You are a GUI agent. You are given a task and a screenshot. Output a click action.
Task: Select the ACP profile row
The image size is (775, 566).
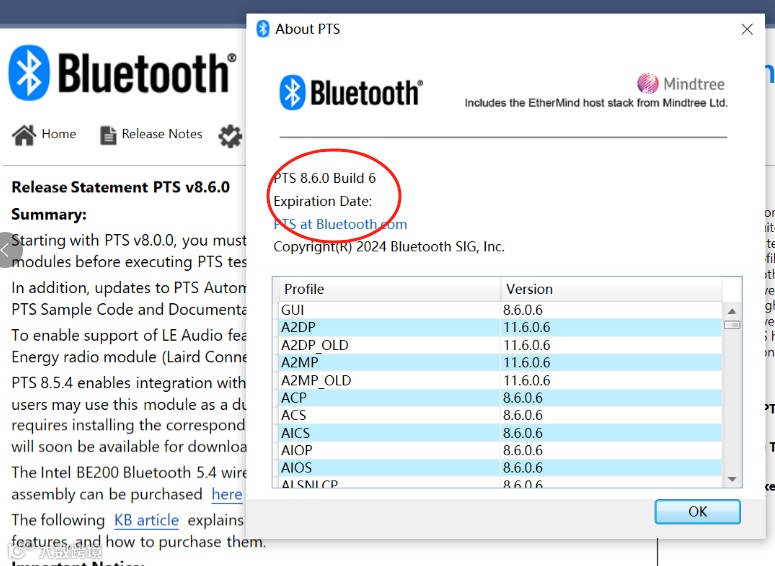coord(500,397)
